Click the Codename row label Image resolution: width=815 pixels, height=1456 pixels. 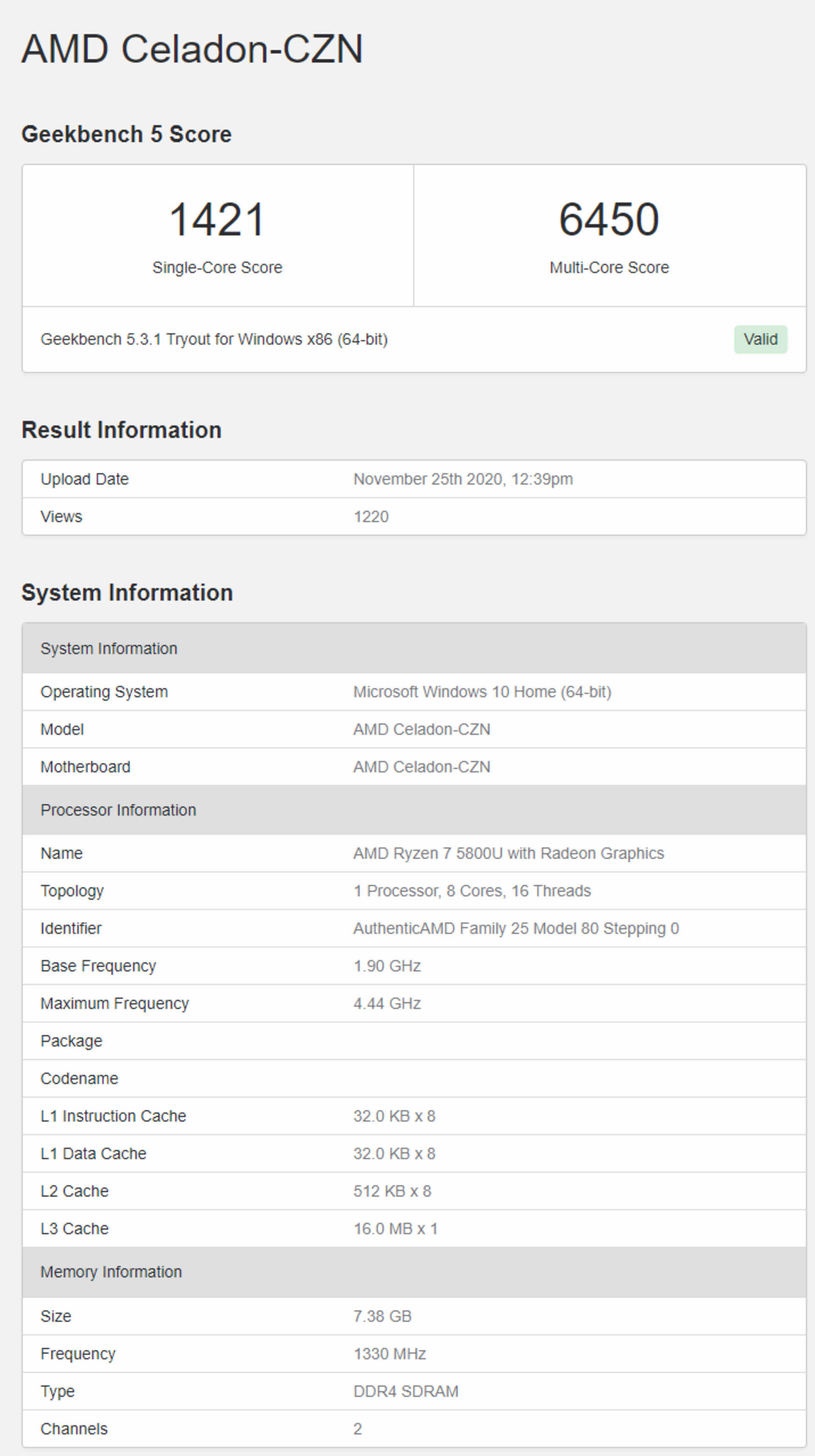pyautogui.click(x=79, y=1078)
